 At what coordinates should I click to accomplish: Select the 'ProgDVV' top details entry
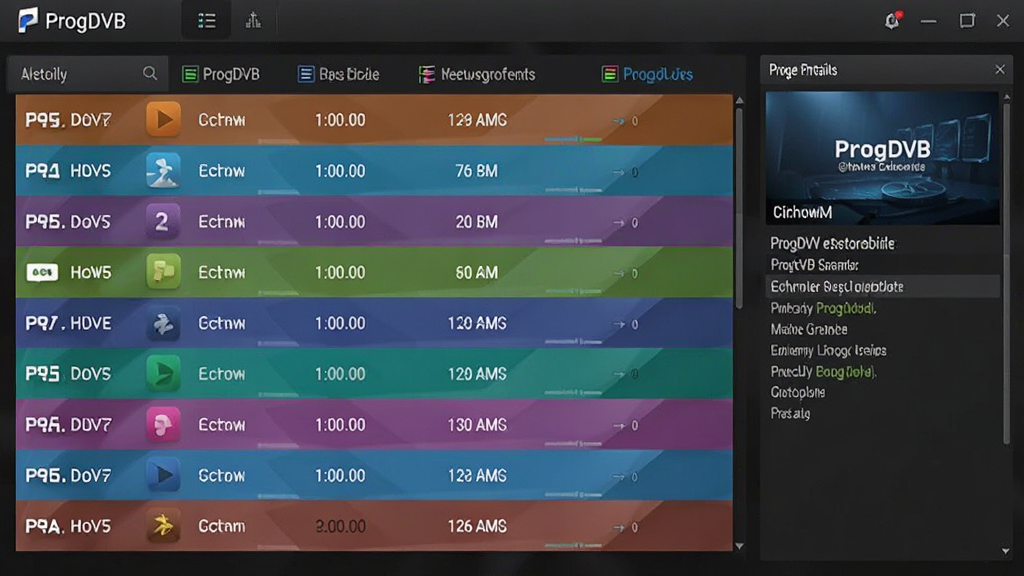[832, 244]
